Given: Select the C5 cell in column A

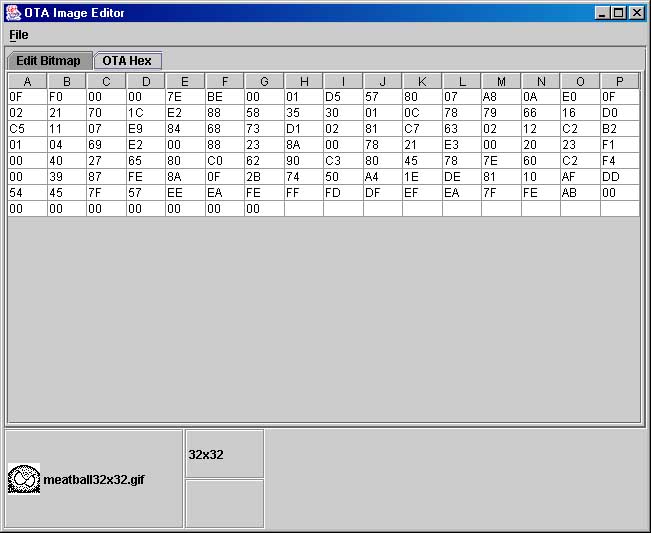Looking at the screenshot, I should coord(27,129).
